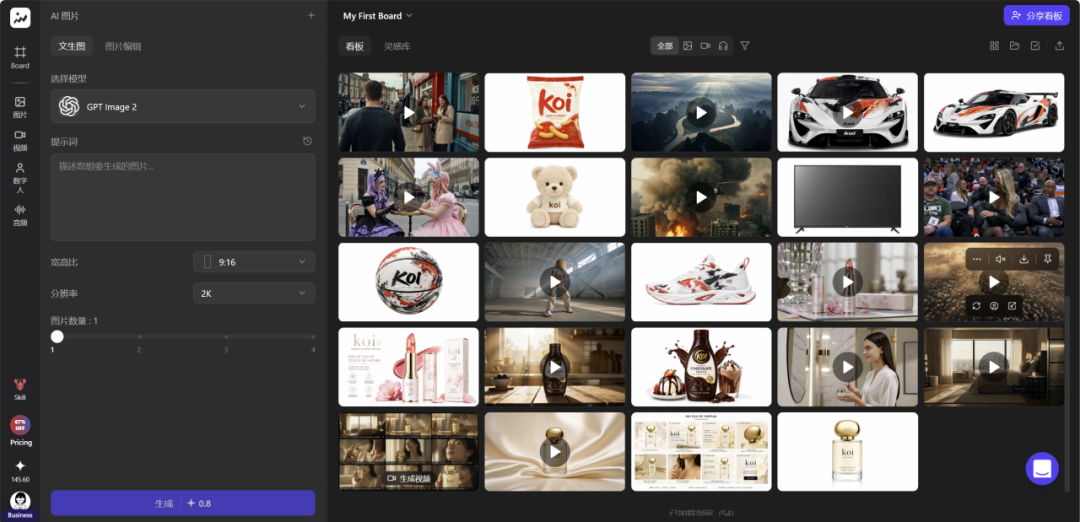The image size is (1080, 522).
Task: Switch to the 文生图 tab
Action: 72,46
